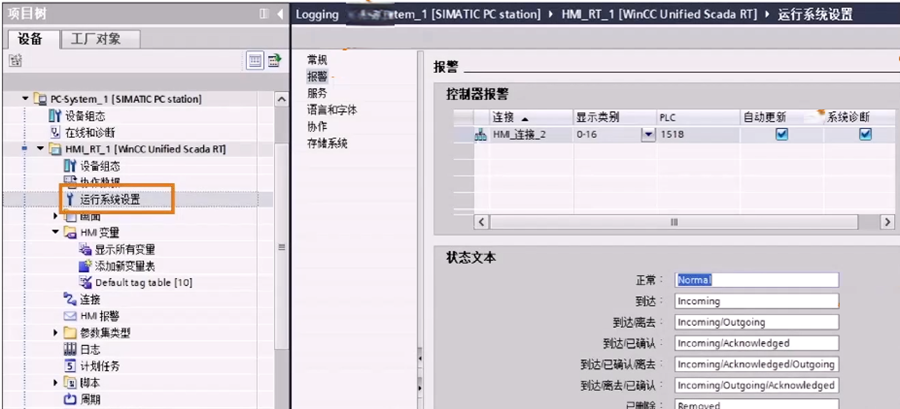Image resolution: width=900 pixels, height=409 pixels.
Task: Click the 到达 field containing Incoming
Action: 757,301
